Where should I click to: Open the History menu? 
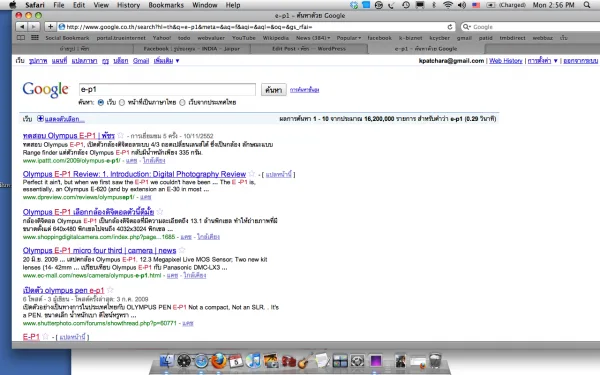pyautogui.click(x=128, y=5)
